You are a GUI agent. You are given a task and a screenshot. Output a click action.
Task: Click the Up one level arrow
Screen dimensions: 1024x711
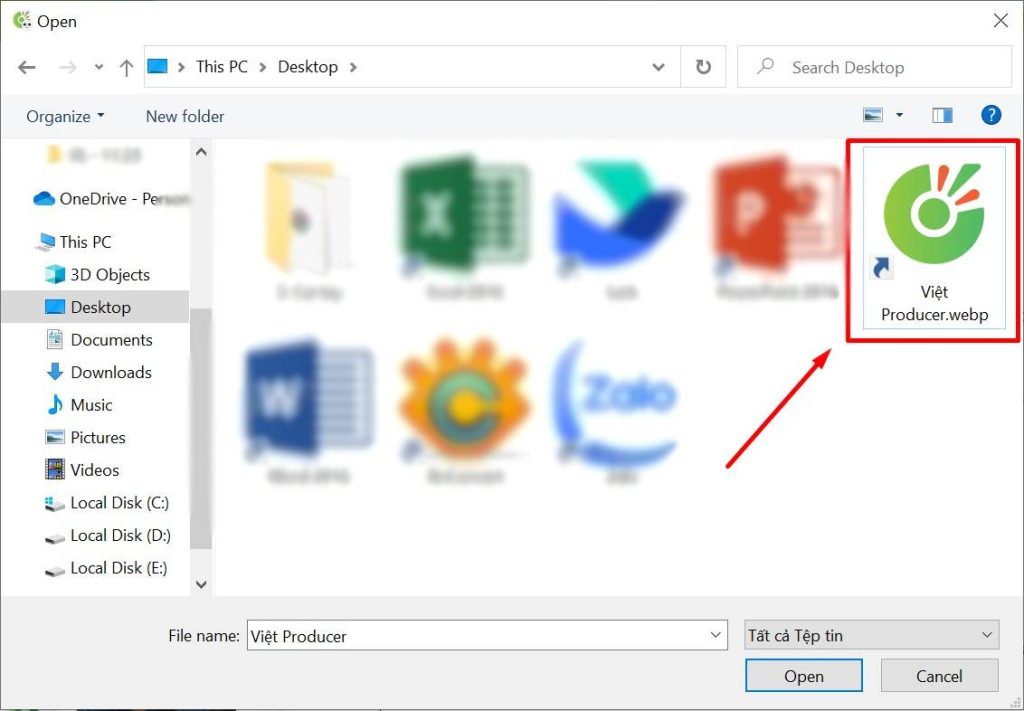[126, 68]
